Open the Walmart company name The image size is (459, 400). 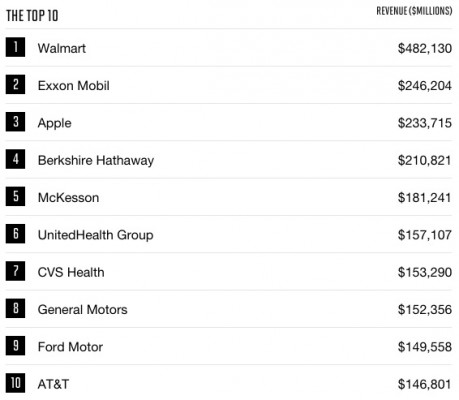[62, 48]
